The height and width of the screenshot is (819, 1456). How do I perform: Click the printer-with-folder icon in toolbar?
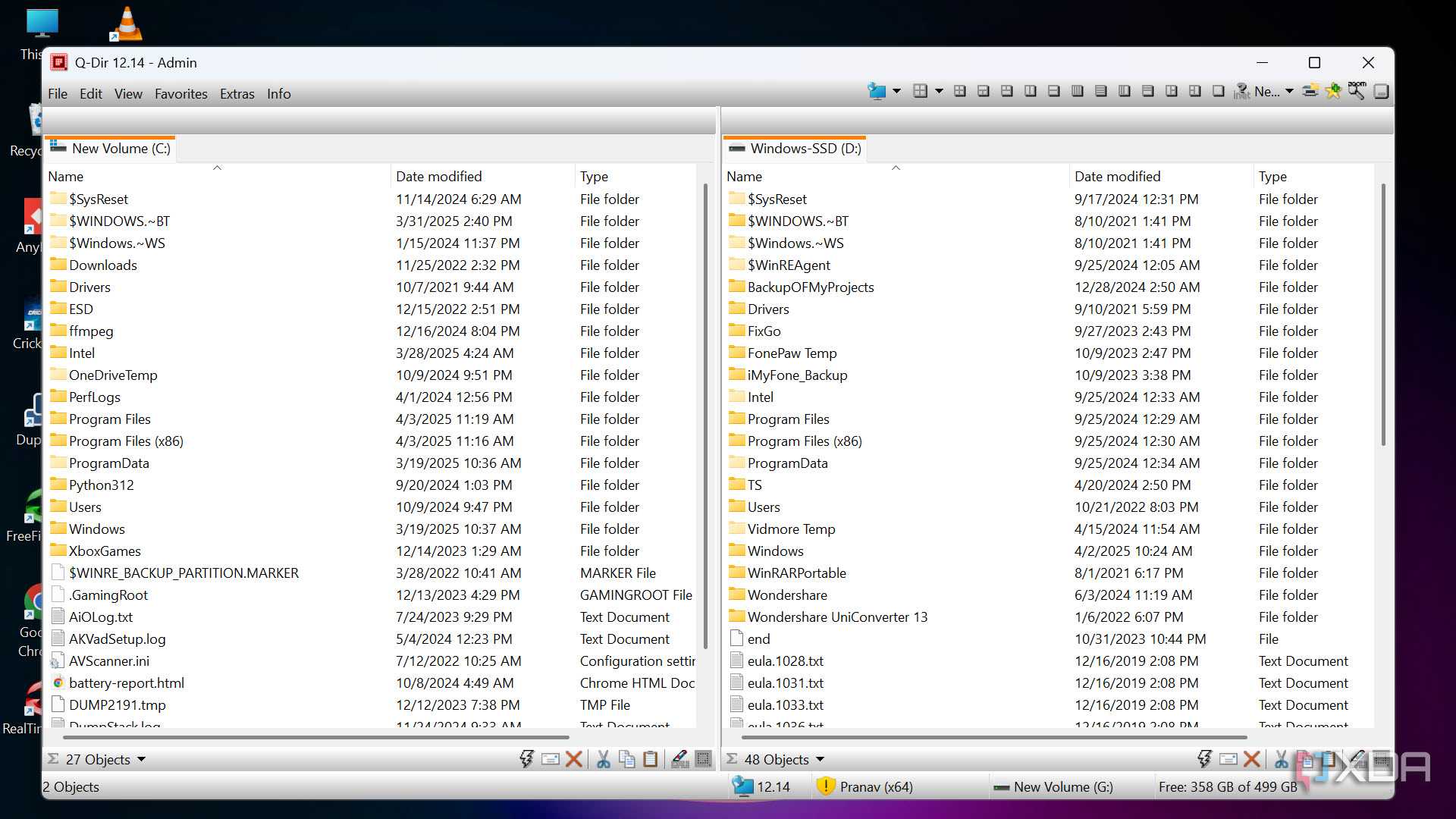coord(1310,91)
